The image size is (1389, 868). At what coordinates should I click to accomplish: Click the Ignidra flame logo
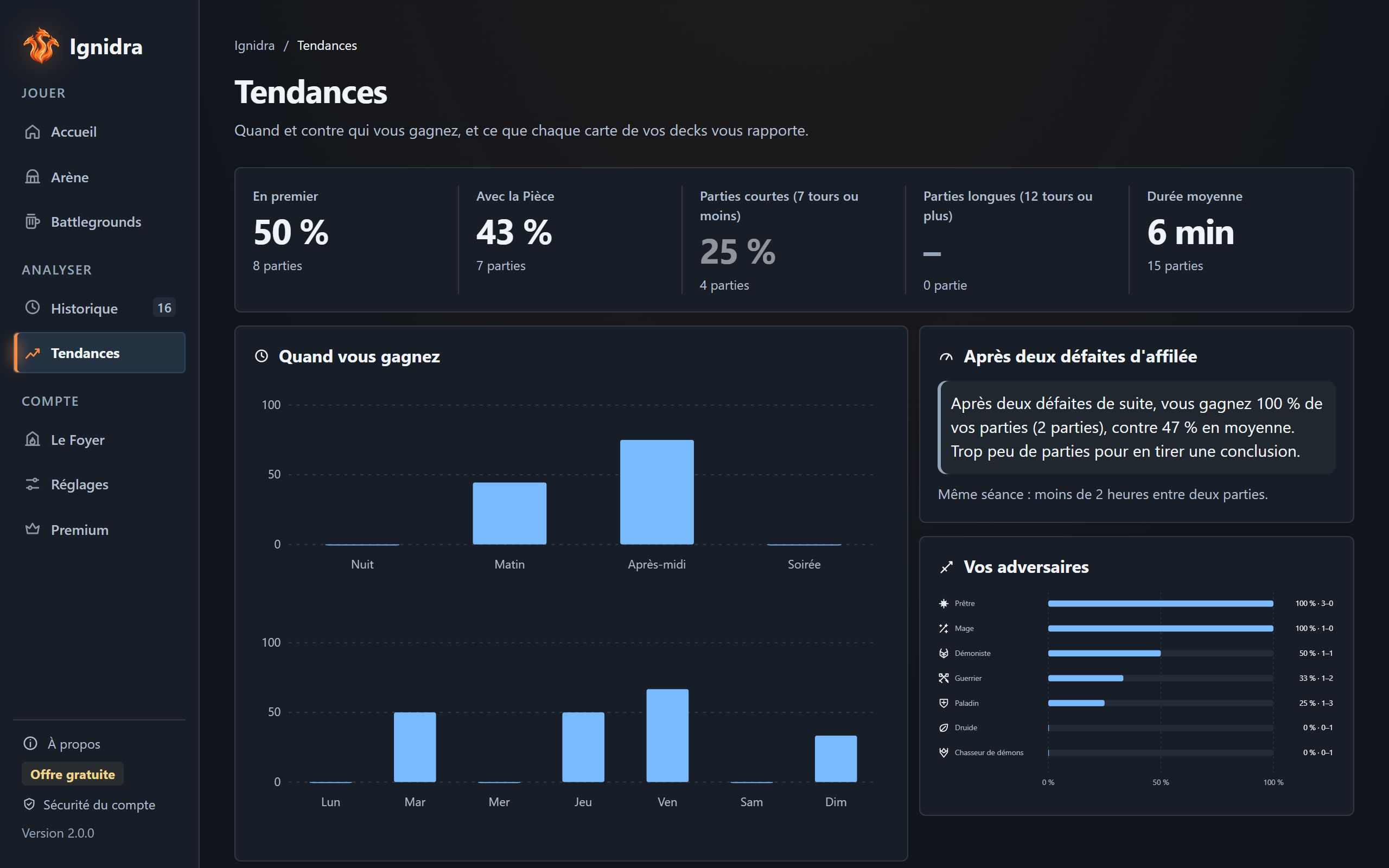[x=41, y=46]
